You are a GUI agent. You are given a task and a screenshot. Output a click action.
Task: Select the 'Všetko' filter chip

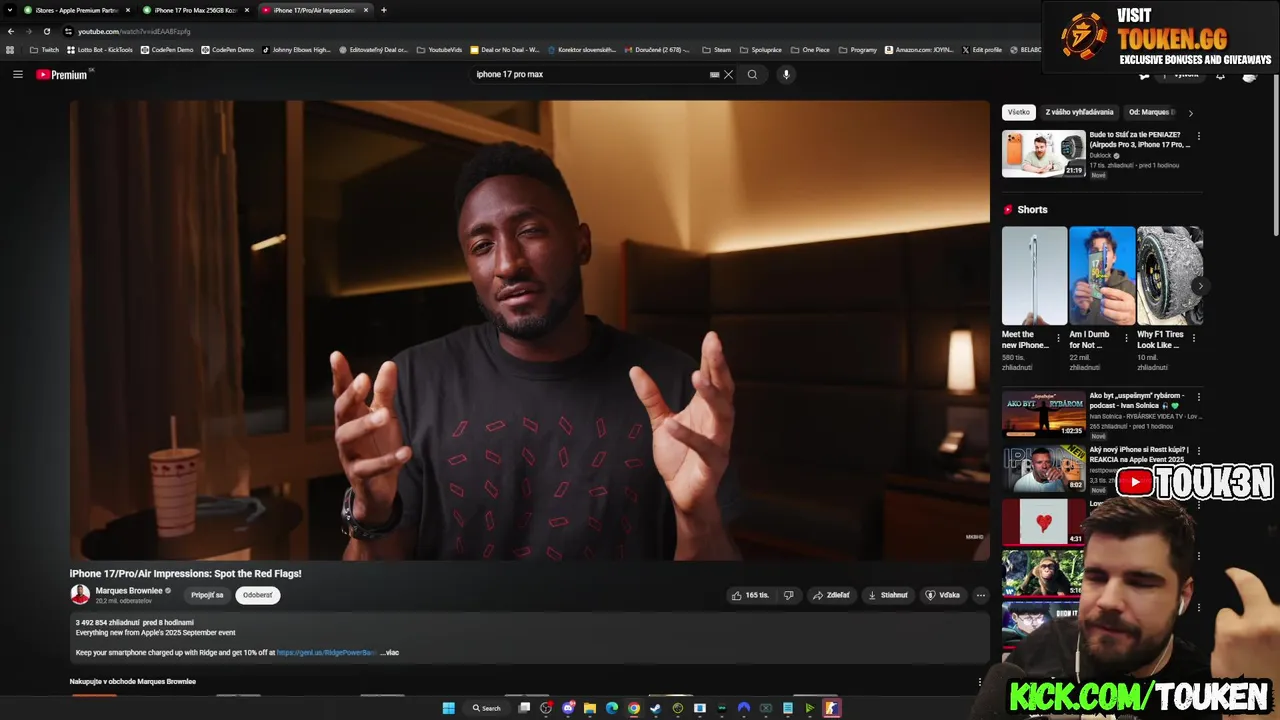coord(1019,112)
